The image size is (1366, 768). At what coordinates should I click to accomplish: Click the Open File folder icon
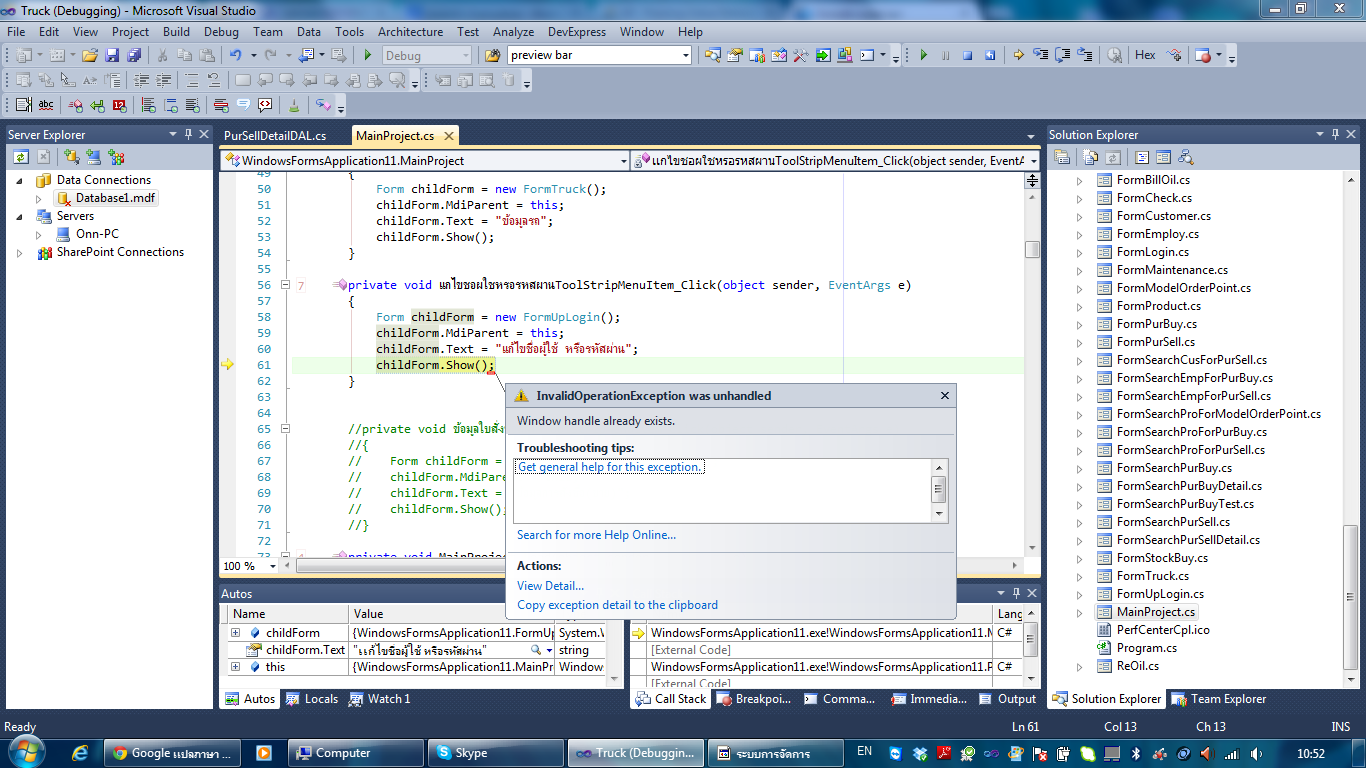click(90, 55)
